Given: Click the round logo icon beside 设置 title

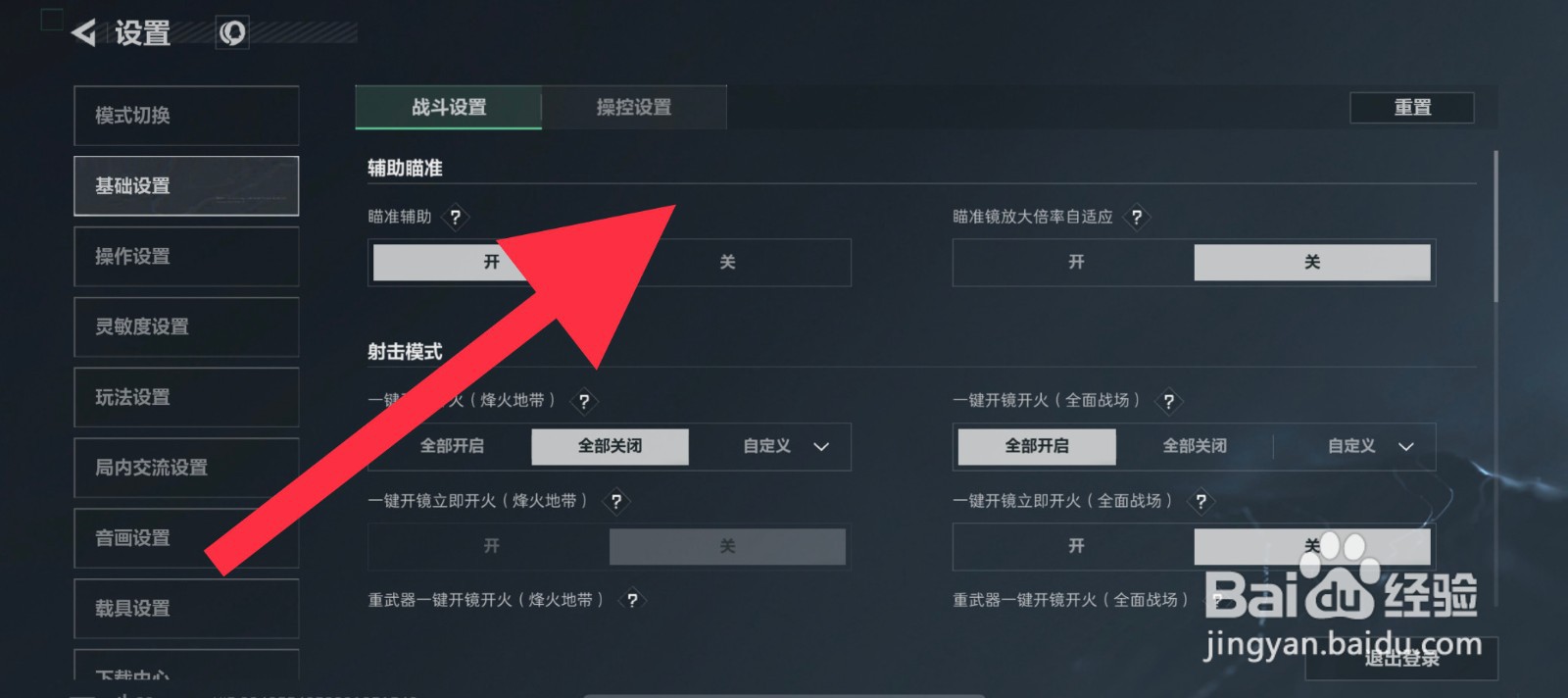Looking at the screenshot, I should click(232, 33).
